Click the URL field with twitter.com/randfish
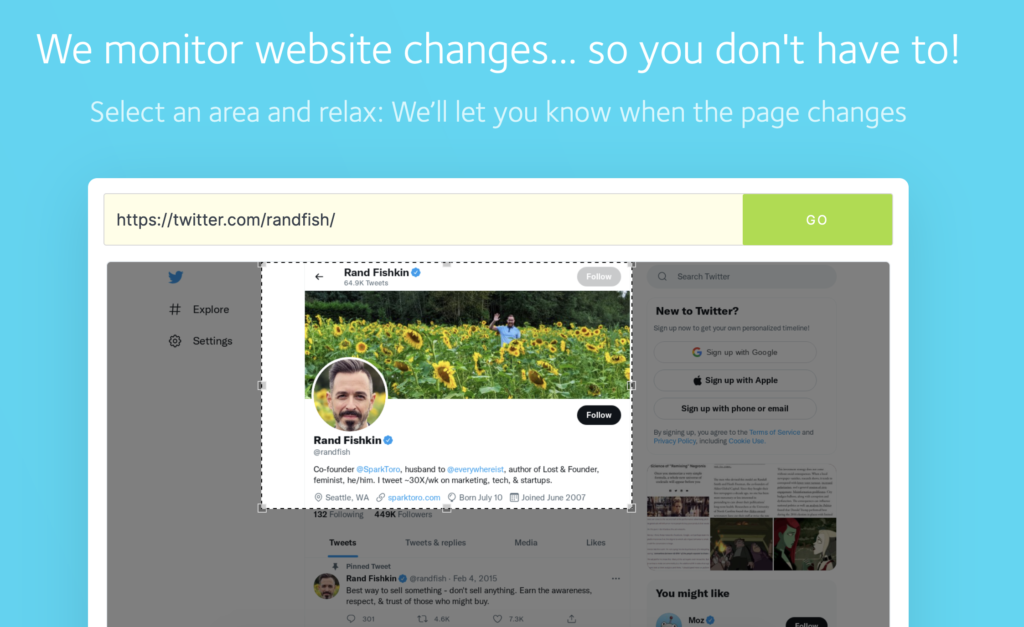 (423, 219)
